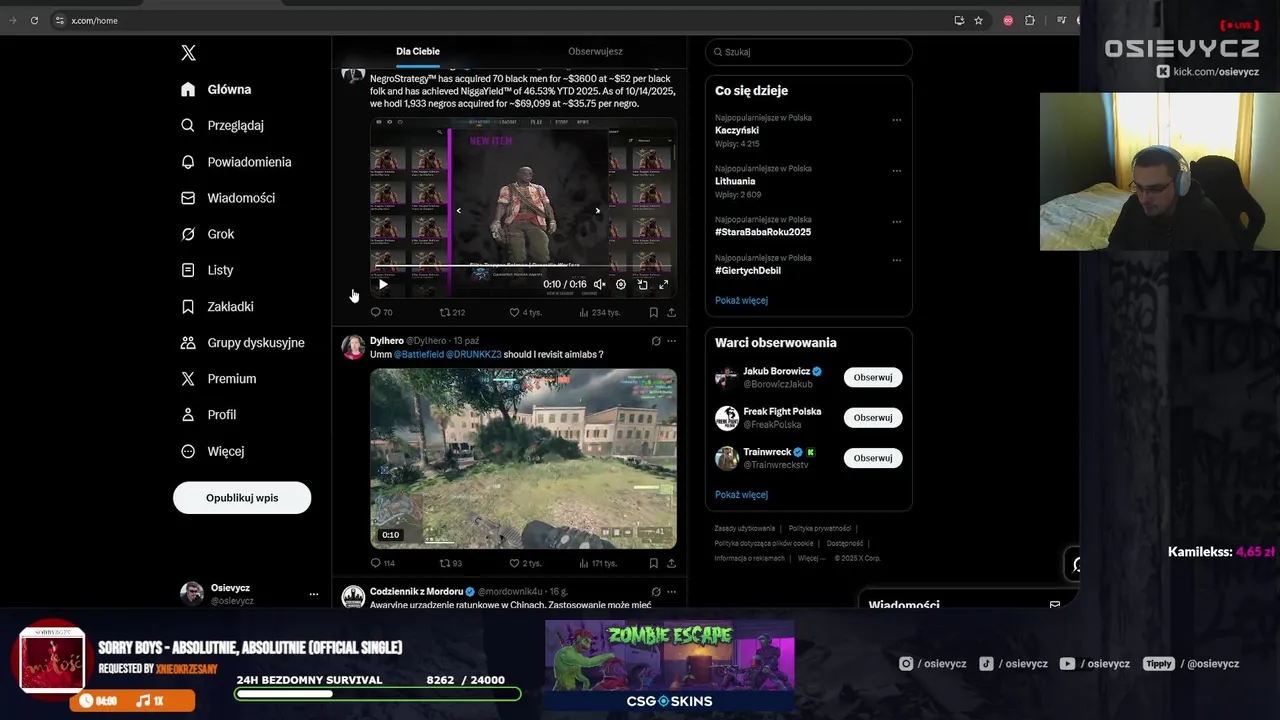Click Pokaż więcej under trends

(741, 300)
